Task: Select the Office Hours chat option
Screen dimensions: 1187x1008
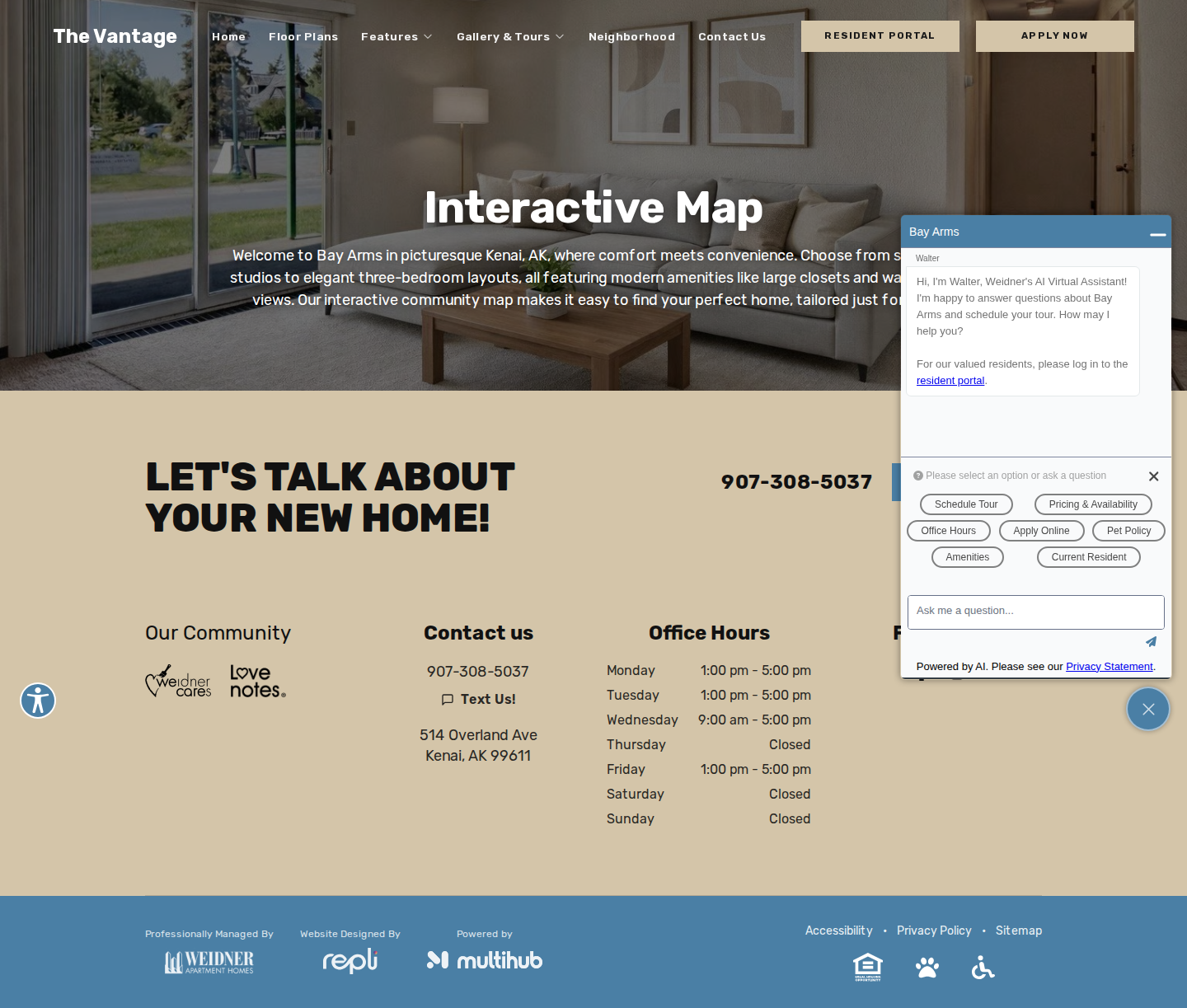Action: (949, 531)
